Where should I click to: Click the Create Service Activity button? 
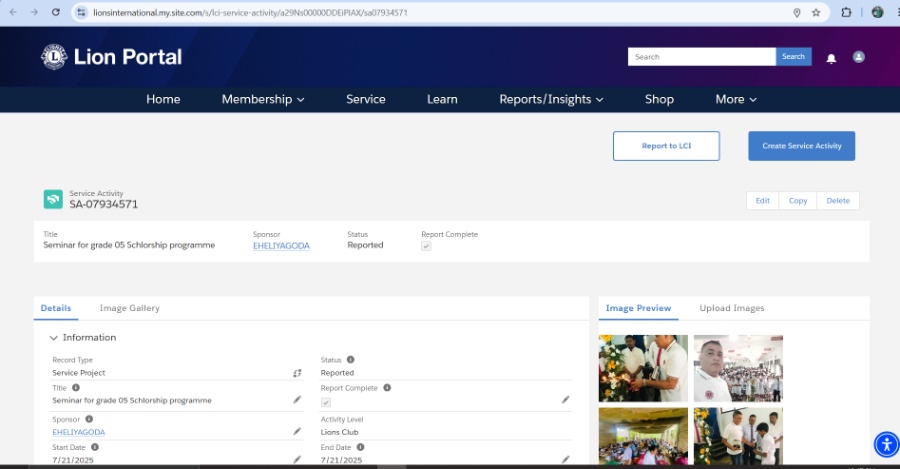[x=801, y=146]
